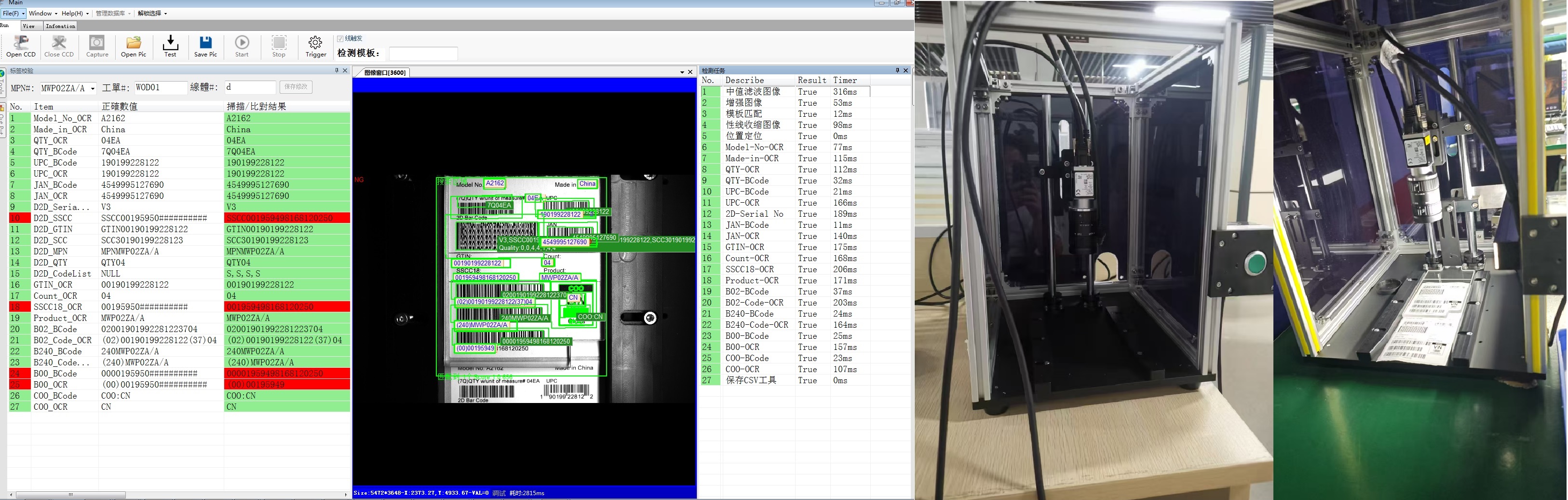Click the 检测模板 input field
This screenshot has width=1568, height=500.
(x=423, y=54)
